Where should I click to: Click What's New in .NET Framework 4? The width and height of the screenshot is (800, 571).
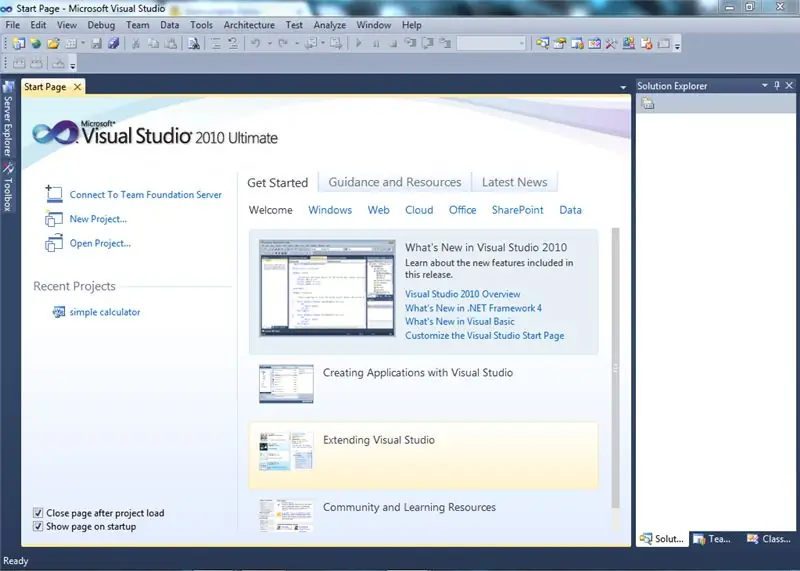tap(473, 308)
